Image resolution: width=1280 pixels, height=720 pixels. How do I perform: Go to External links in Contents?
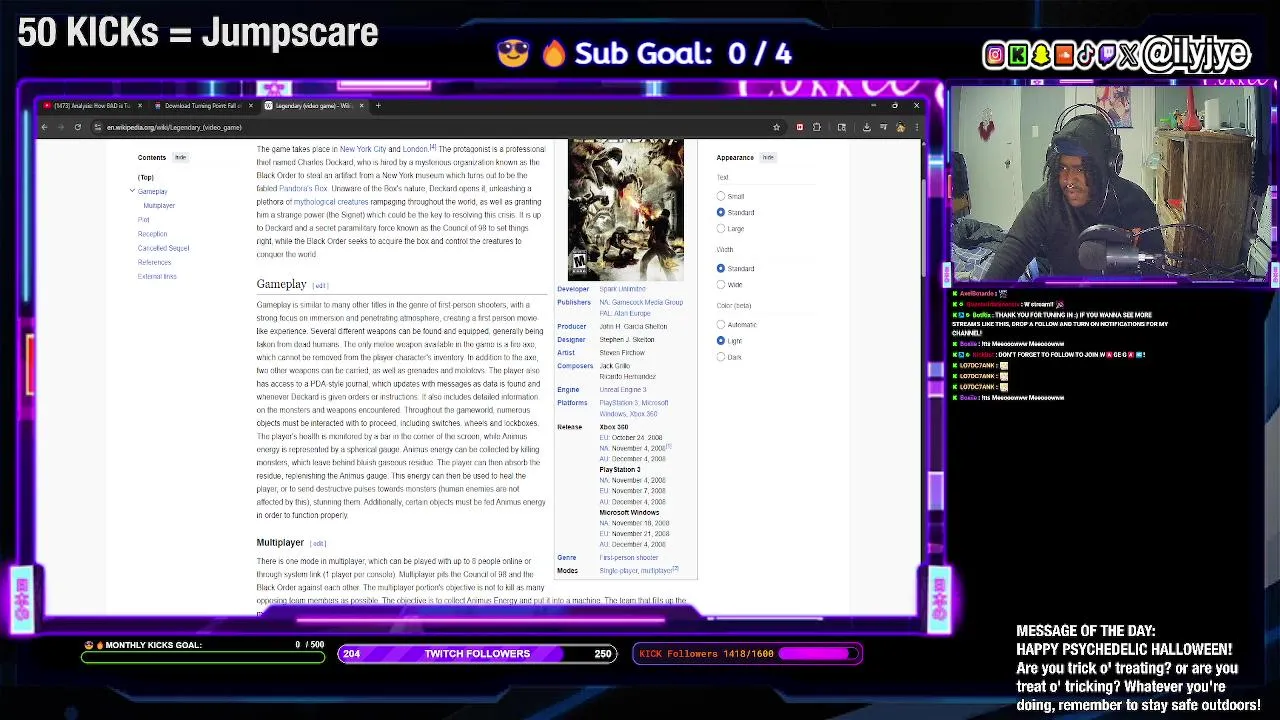157,276
